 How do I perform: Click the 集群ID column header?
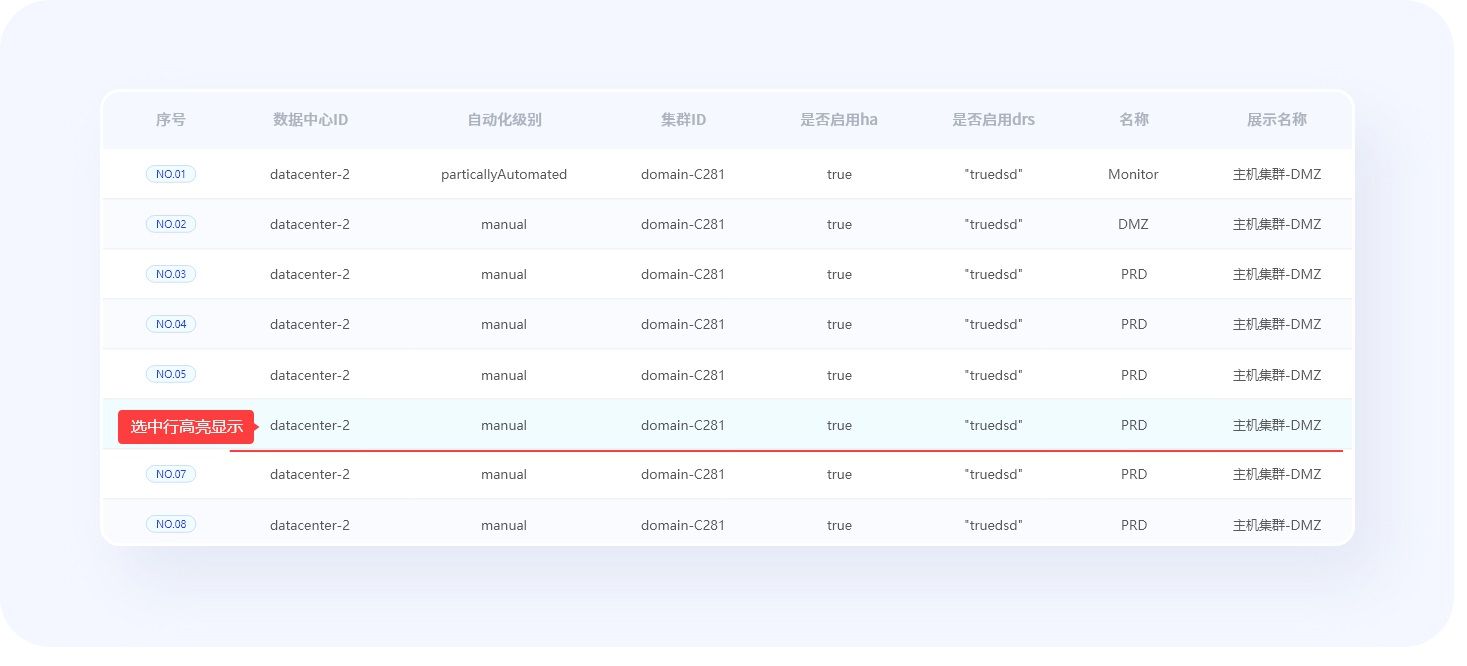[x=683, y=120]
